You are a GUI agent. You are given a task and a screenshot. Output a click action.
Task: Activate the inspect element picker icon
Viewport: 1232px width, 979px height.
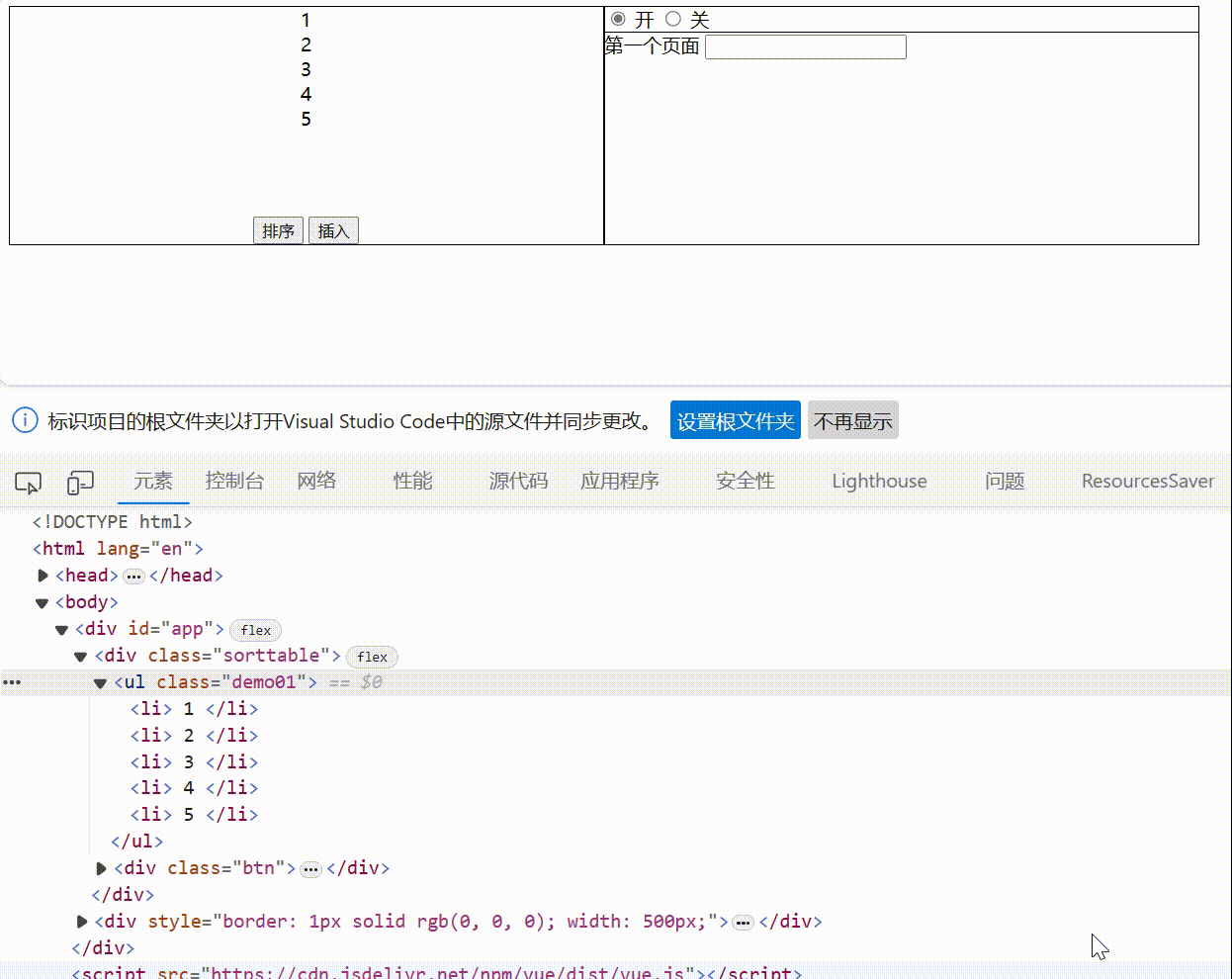29,482
